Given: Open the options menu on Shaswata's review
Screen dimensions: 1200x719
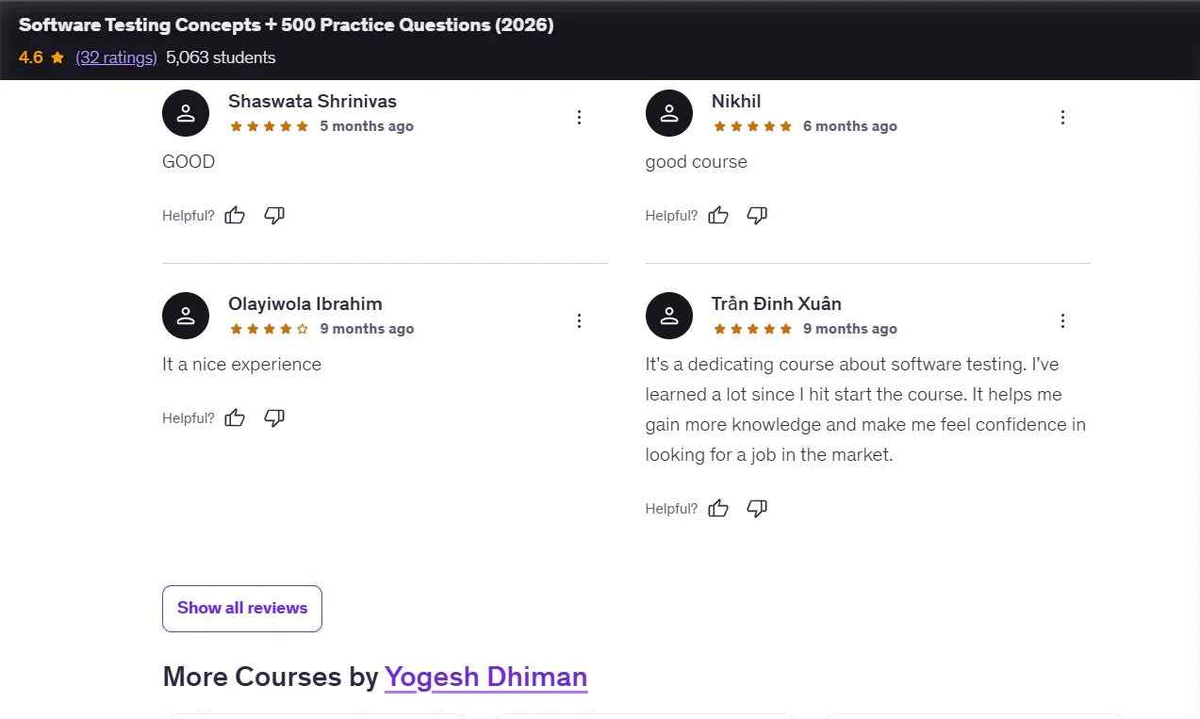Looking at the screenshot, I should pyautogui.click(x=579, y=117).
